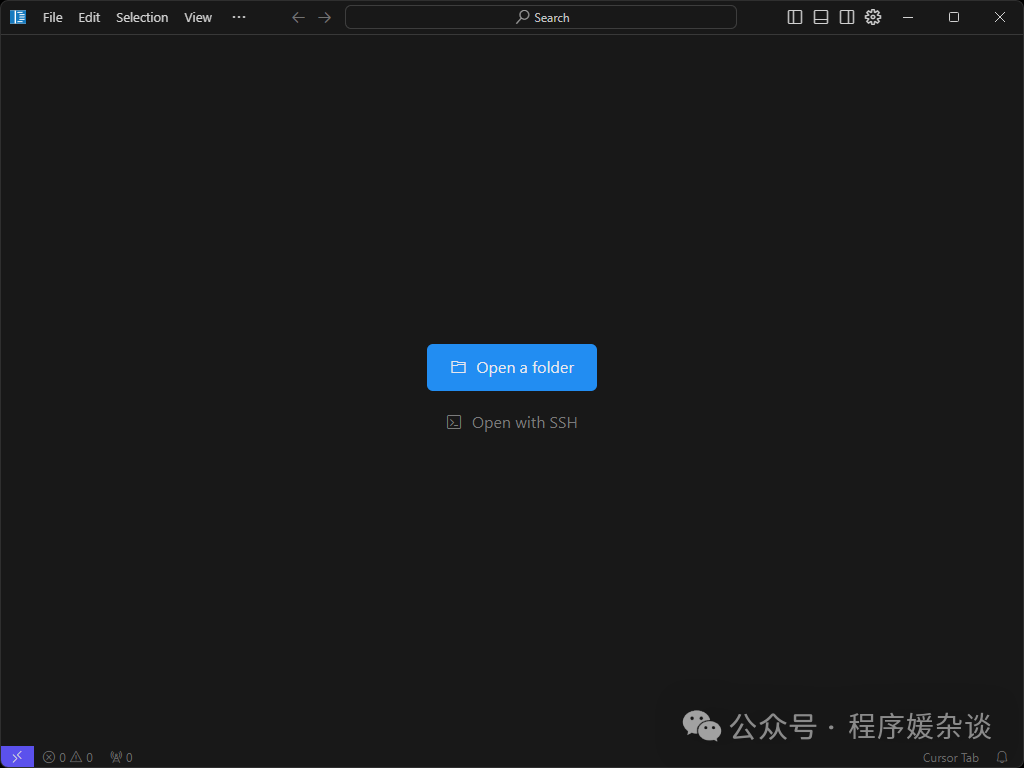The width and height of the screenshot is (1024, 768).
Task: Open forwarded ports status indicator
Action: (x=121, y=757)
